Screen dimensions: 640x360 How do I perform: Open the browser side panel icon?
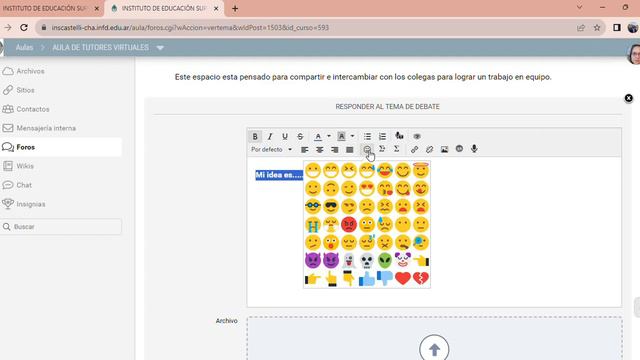617,27
